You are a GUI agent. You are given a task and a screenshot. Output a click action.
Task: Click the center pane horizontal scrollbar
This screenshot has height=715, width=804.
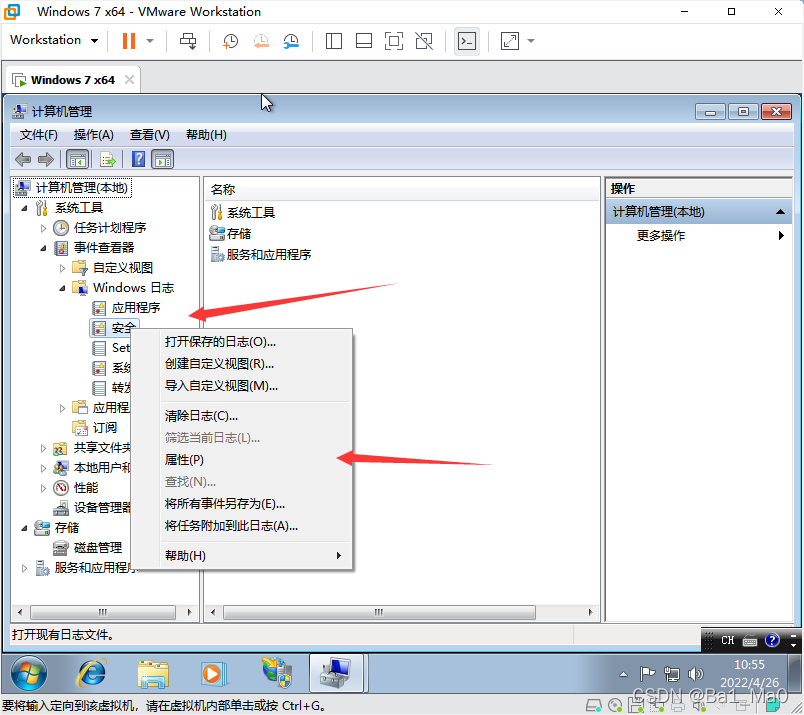[379, 612]
